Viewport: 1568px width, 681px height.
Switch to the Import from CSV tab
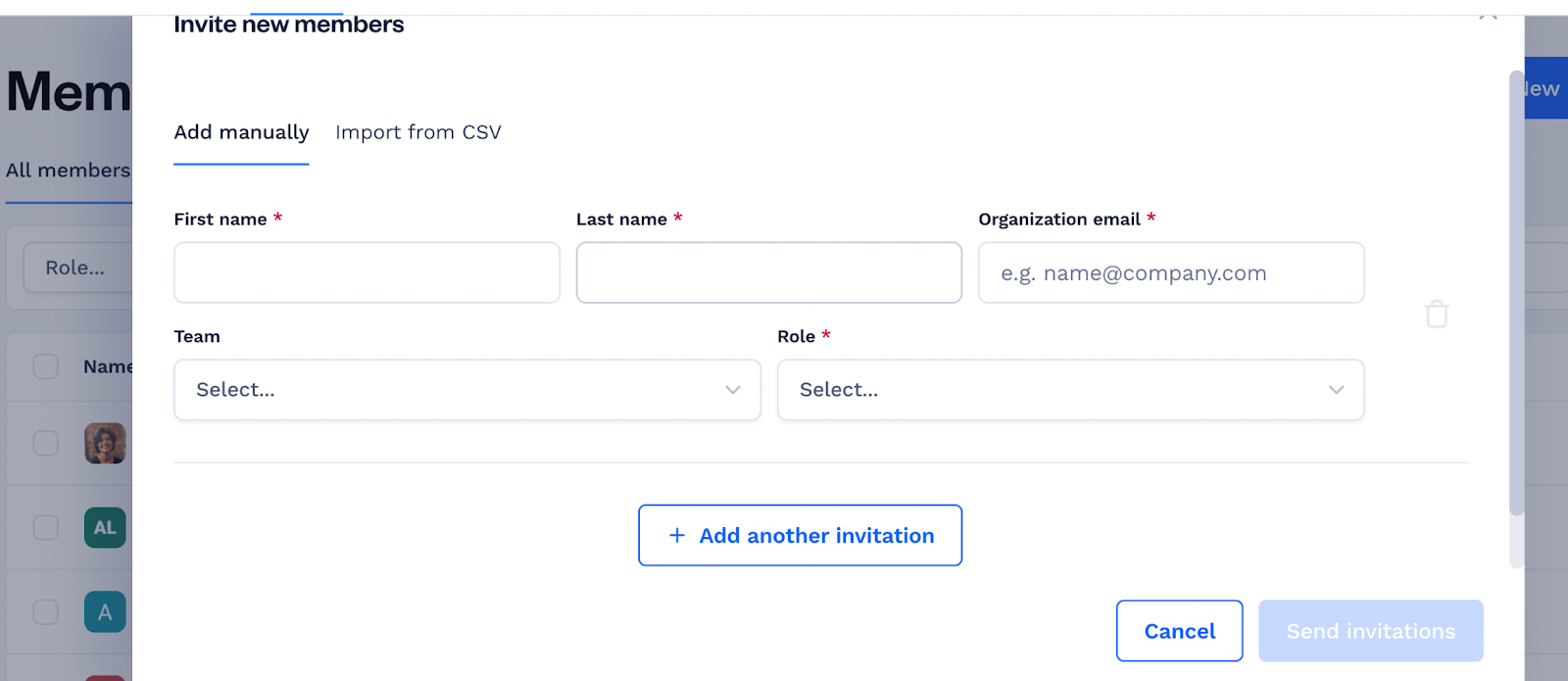tap(418, 132)
